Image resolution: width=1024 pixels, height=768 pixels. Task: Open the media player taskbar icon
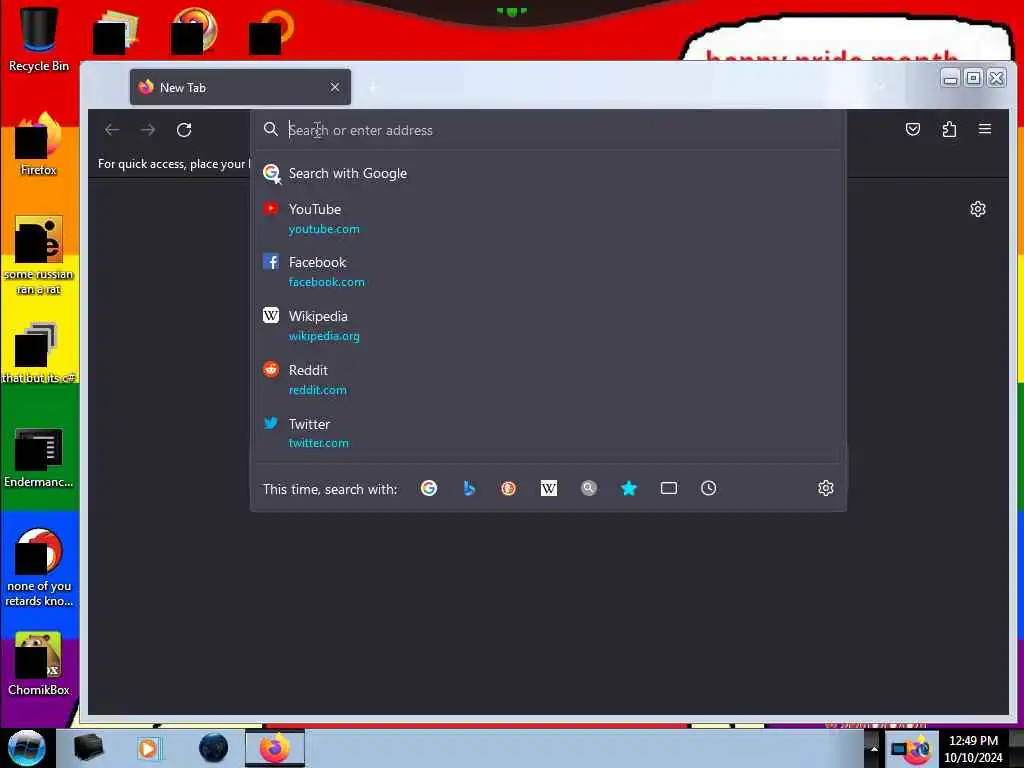149,748
